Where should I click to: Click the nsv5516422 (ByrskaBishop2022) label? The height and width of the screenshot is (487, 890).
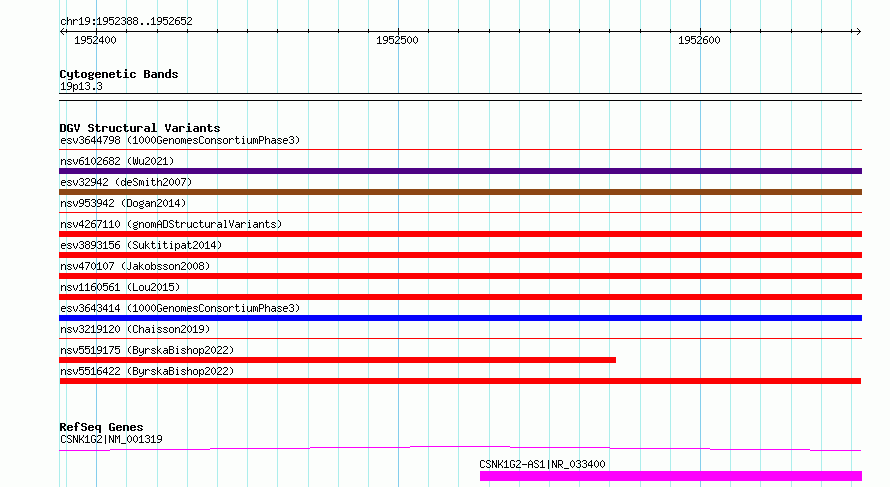[x=147, y=371]
